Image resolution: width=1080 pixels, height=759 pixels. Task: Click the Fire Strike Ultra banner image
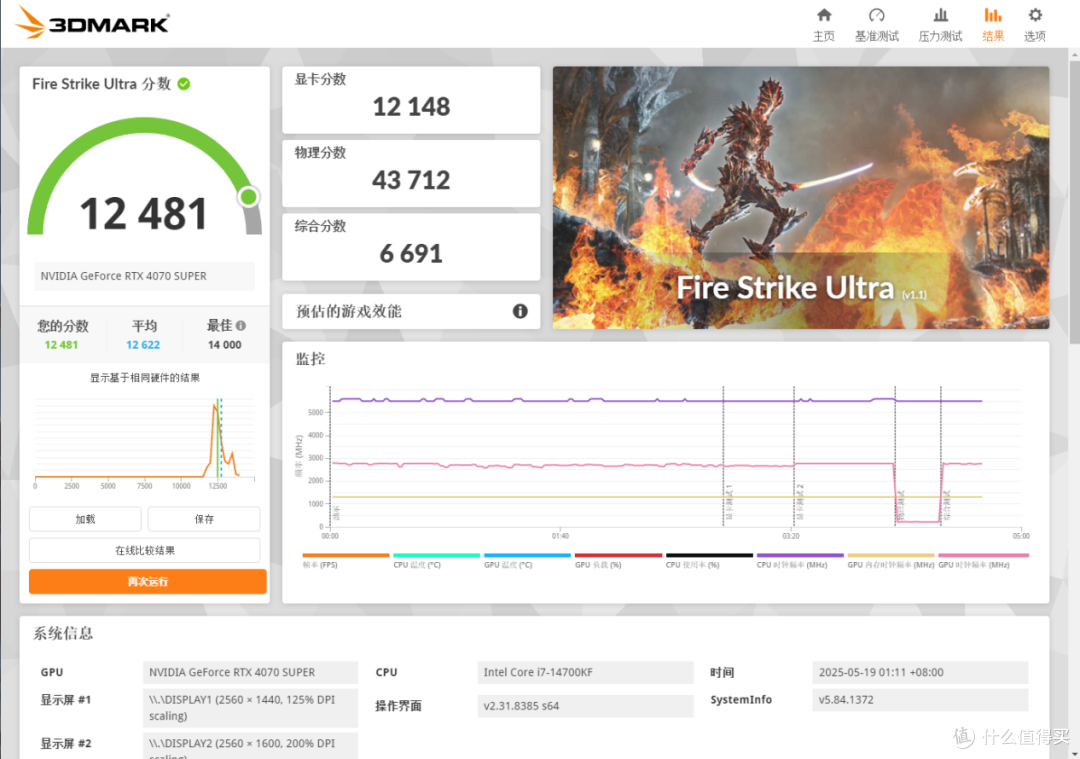801,198
